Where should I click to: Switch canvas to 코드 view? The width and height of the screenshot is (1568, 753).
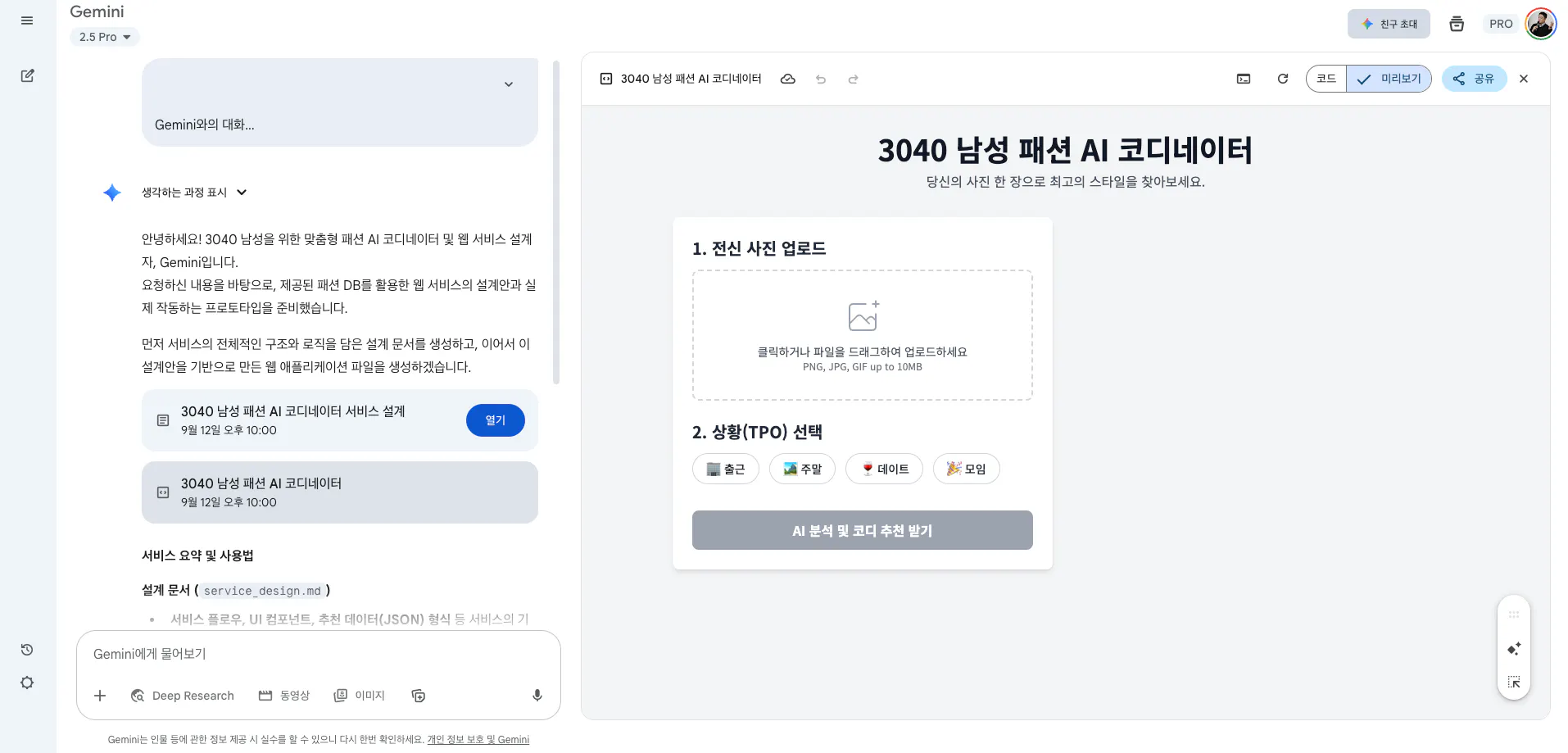[x=1326, y=79]
